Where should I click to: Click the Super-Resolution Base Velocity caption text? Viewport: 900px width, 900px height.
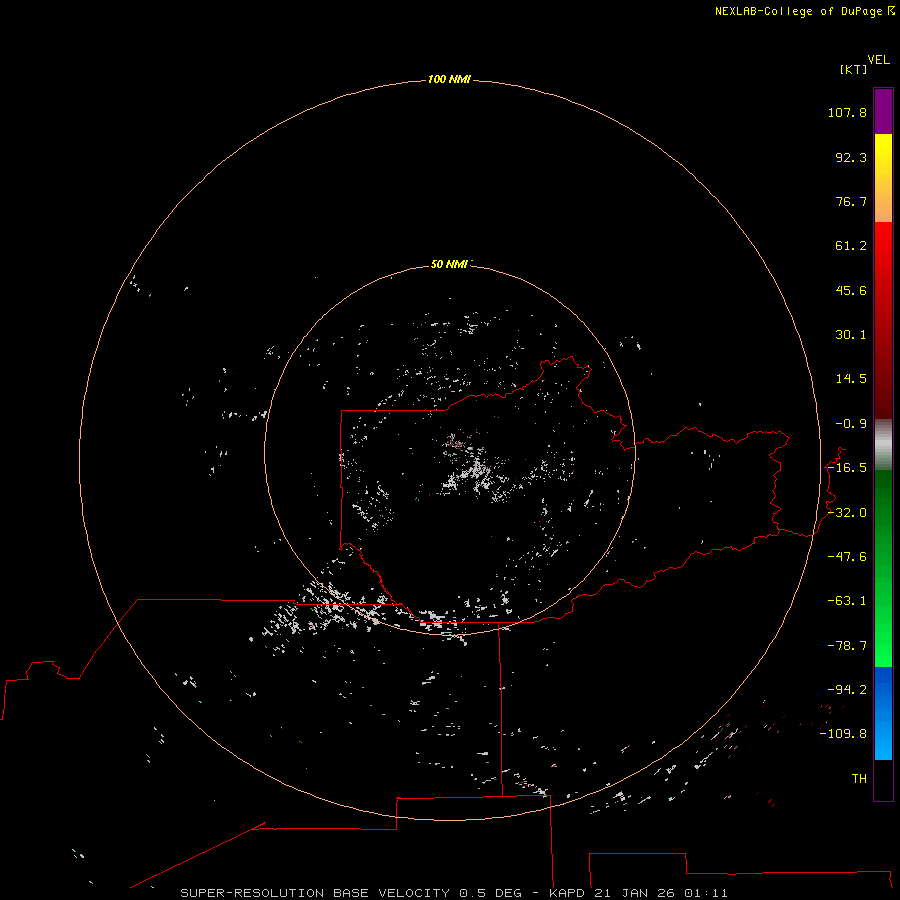click(453, 893)
